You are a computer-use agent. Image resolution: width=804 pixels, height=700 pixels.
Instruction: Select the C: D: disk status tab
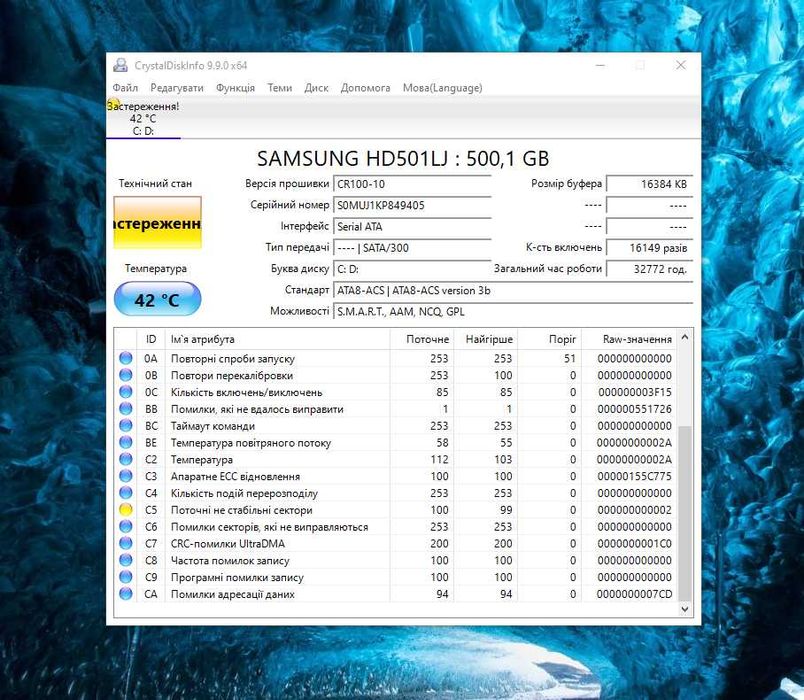pyautogui.click(x=143, y=118)
